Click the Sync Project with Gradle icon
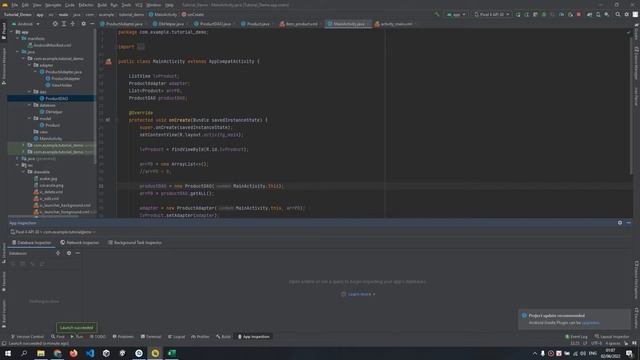 pyautogui.click(x=589, y=14)
